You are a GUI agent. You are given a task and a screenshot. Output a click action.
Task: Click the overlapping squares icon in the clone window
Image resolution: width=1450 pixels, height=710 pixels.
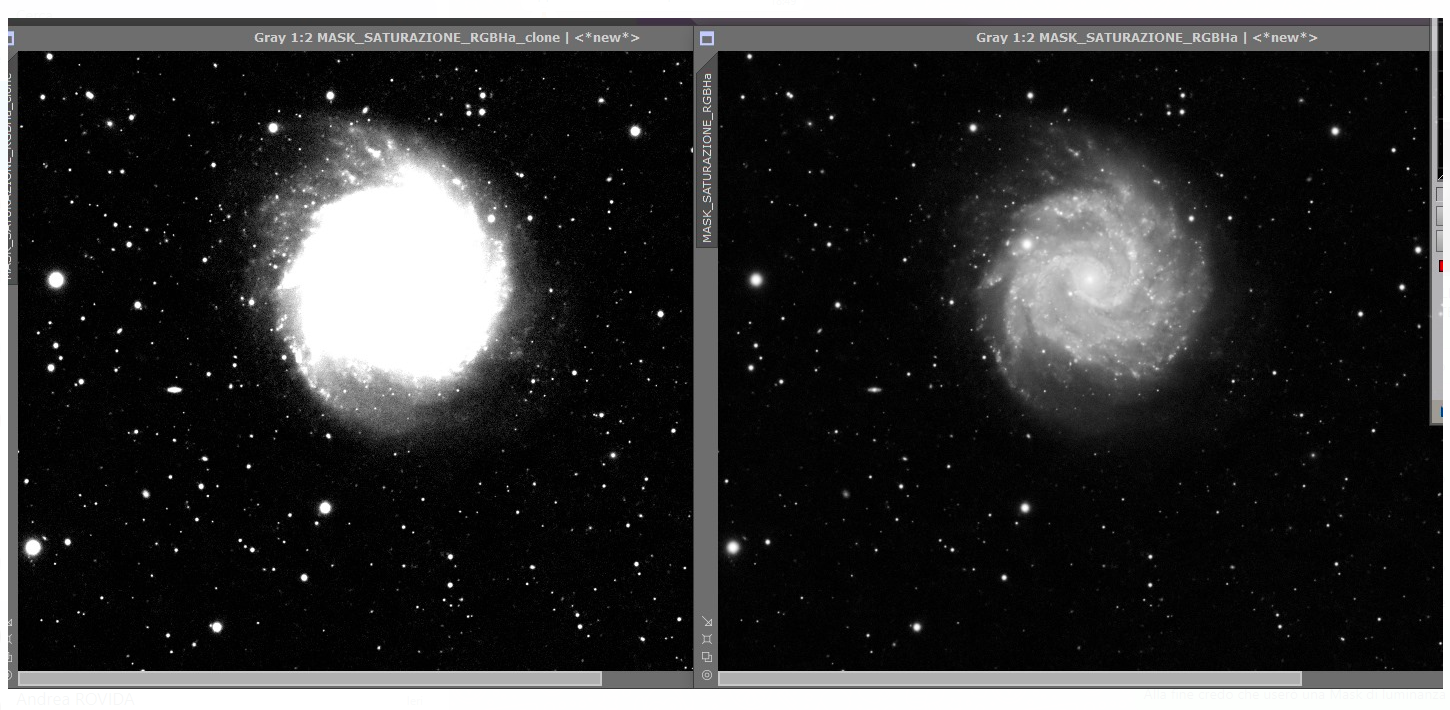[x=10, y=657]
